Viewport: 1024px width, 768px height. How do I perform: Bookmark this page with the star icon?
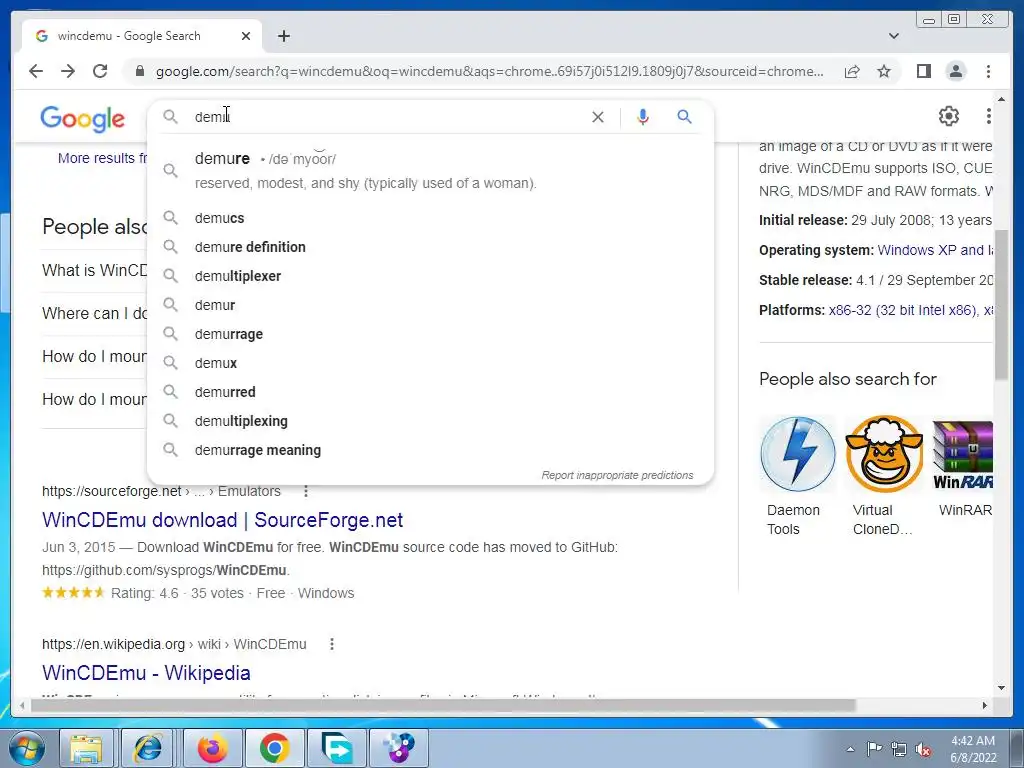point(884,71)
